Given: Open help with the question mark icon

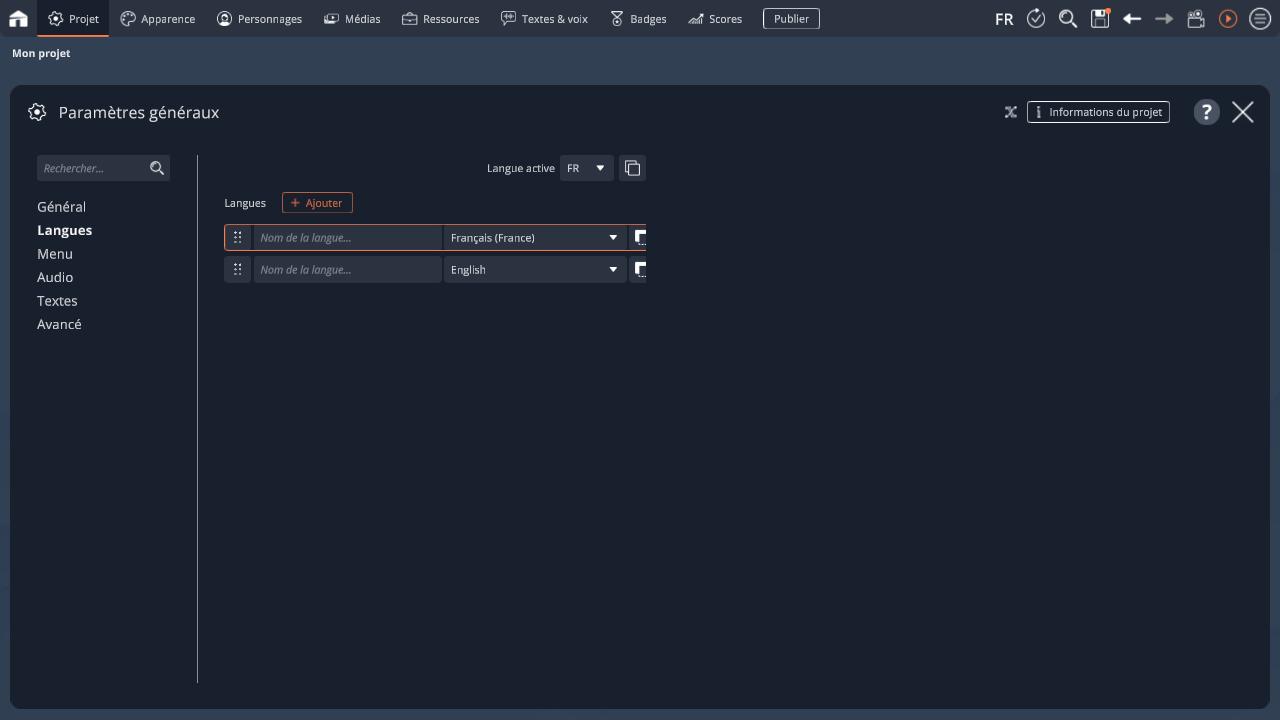Looking at the screenshot, I should tap(1207, 112).
